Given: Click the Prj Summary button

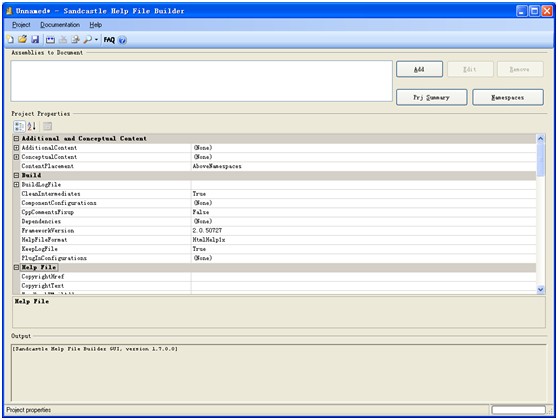Looking at the screenshot, I should coord(431,97).
